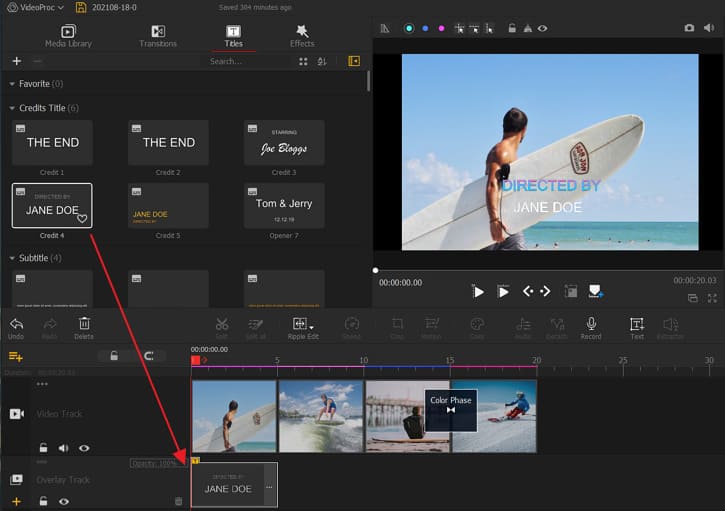Image resolution: width=725 pixels, height=511 pixels.
Task: Switch to the Transitions tab
Action: coord(158,36)
